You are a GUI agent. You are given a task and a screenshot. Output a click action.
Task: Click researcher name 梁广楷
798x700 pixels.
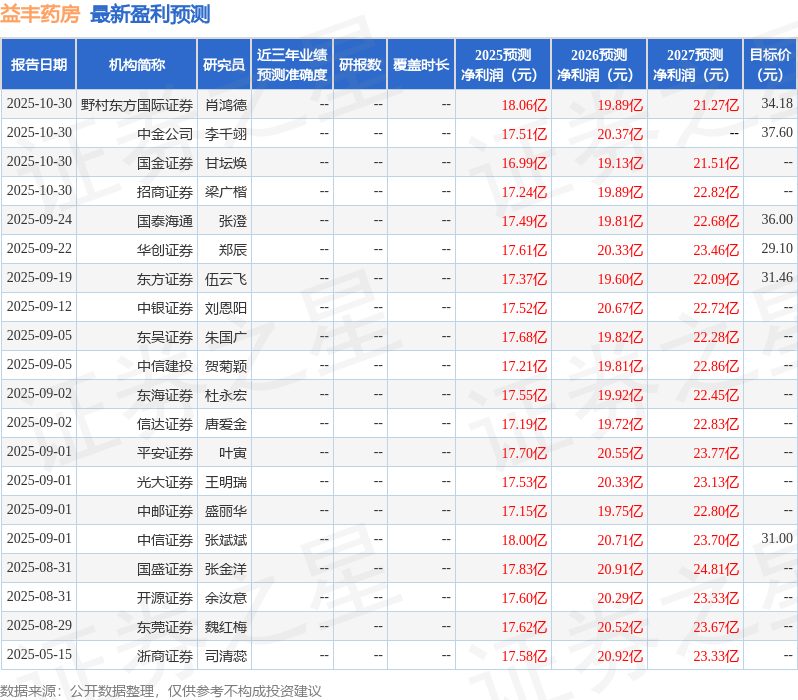[x=226, y=192]
